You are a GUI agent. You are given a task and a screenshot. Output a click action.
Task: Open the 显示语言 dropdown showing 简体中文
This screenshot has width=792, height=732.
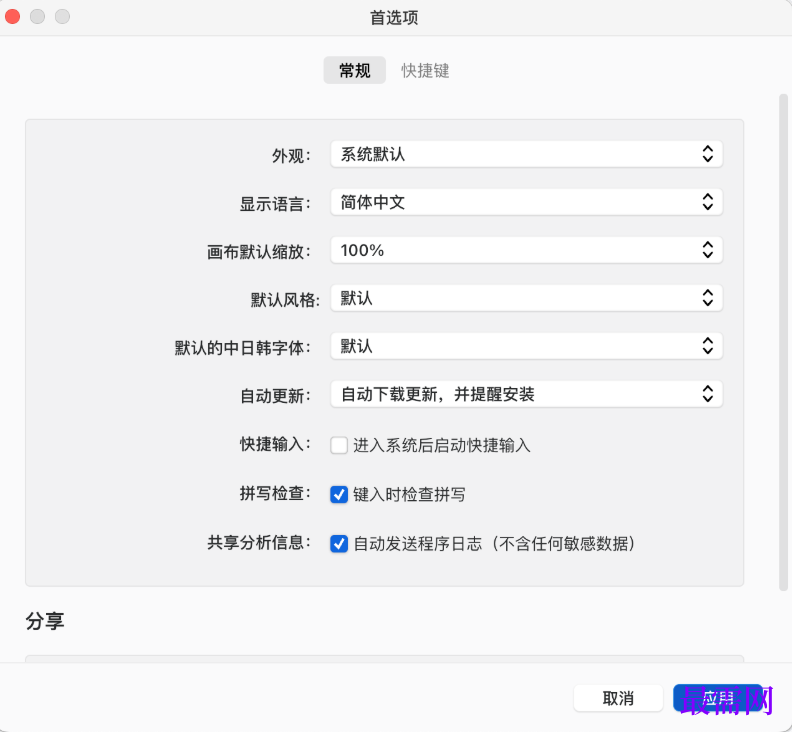(526, 202)
